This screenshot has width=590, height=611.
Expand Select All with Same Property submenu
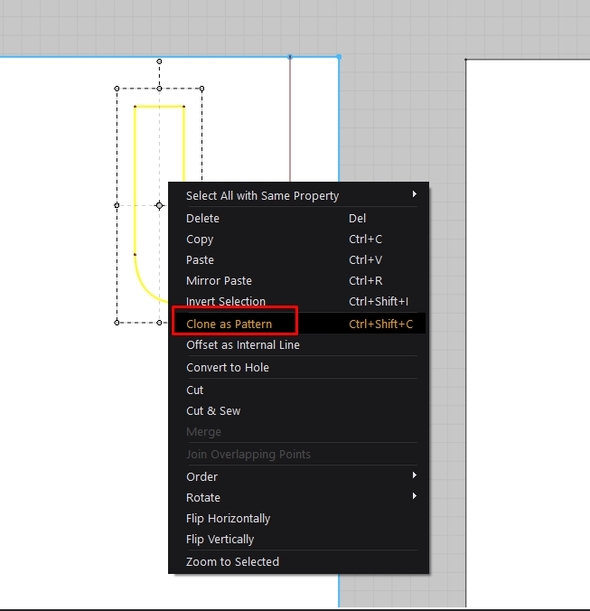[299, 195]
